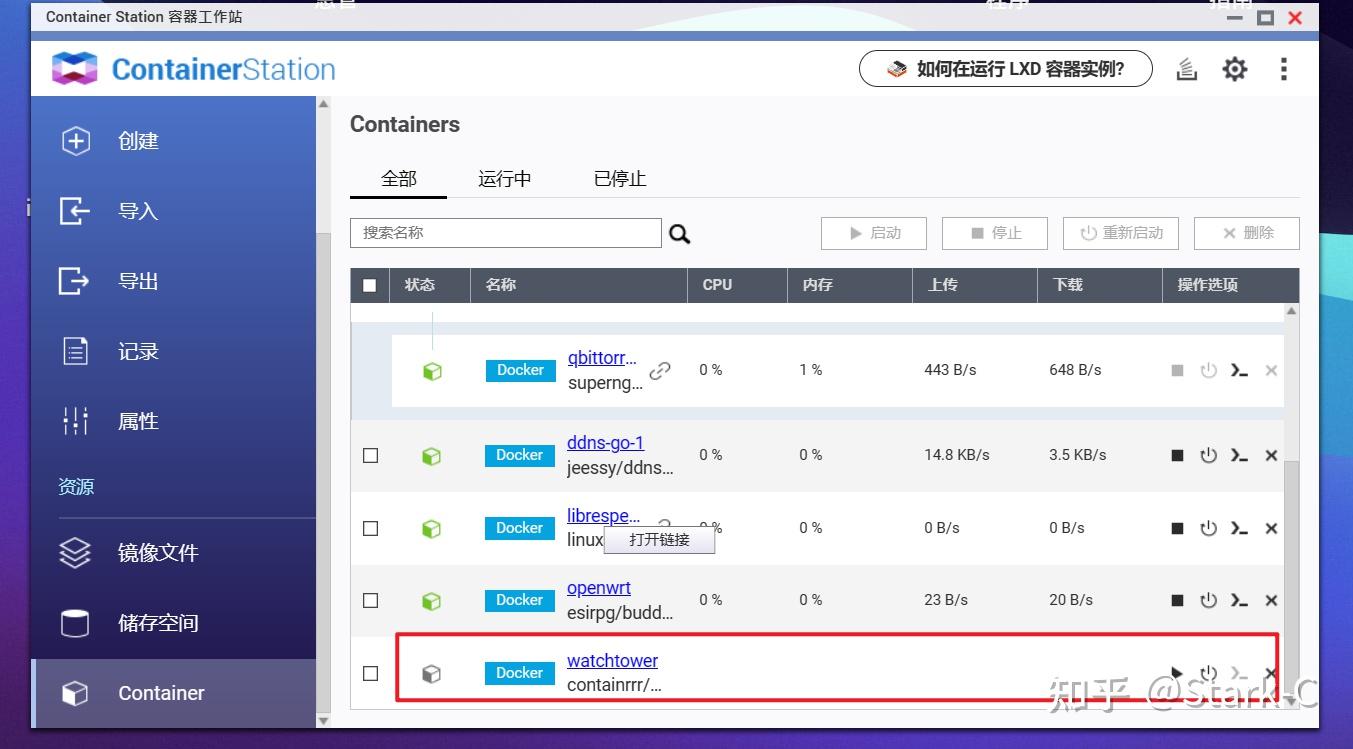The width and height of the screenshot is (1353, 749).
Task: Click the link icon next to qbittorrent
Action: [660, 371]
